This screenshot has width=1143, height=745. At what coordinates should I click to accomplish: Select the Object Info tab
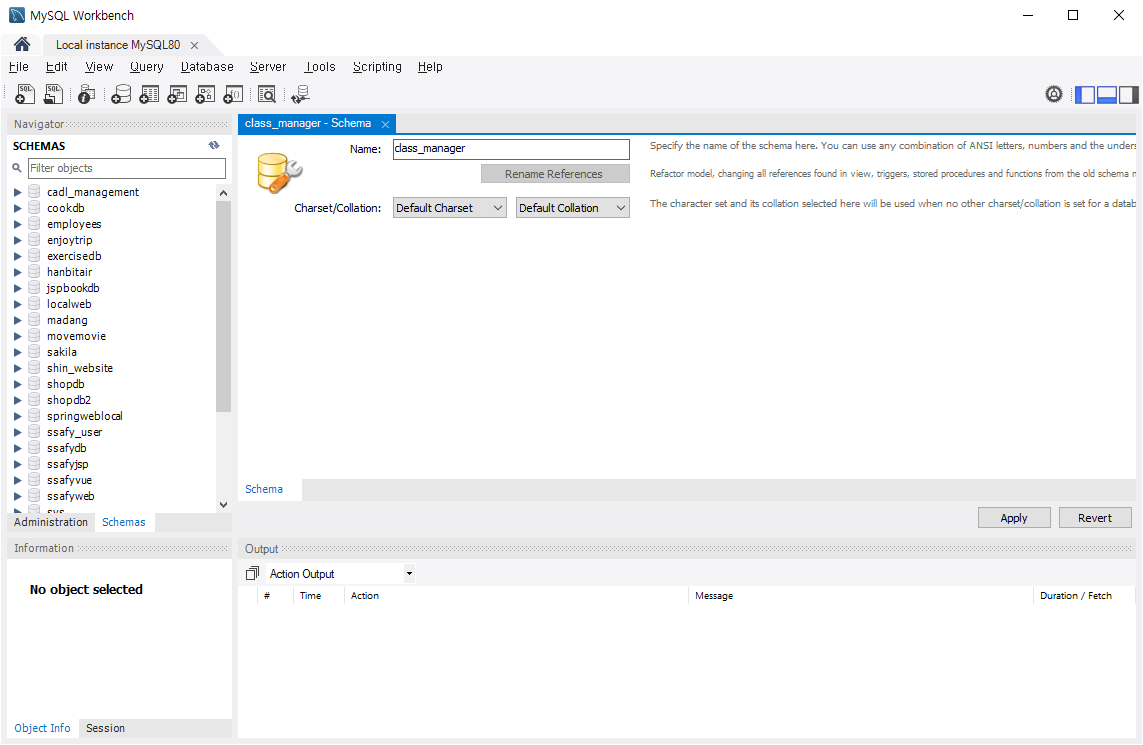click(x=42, y=728)
